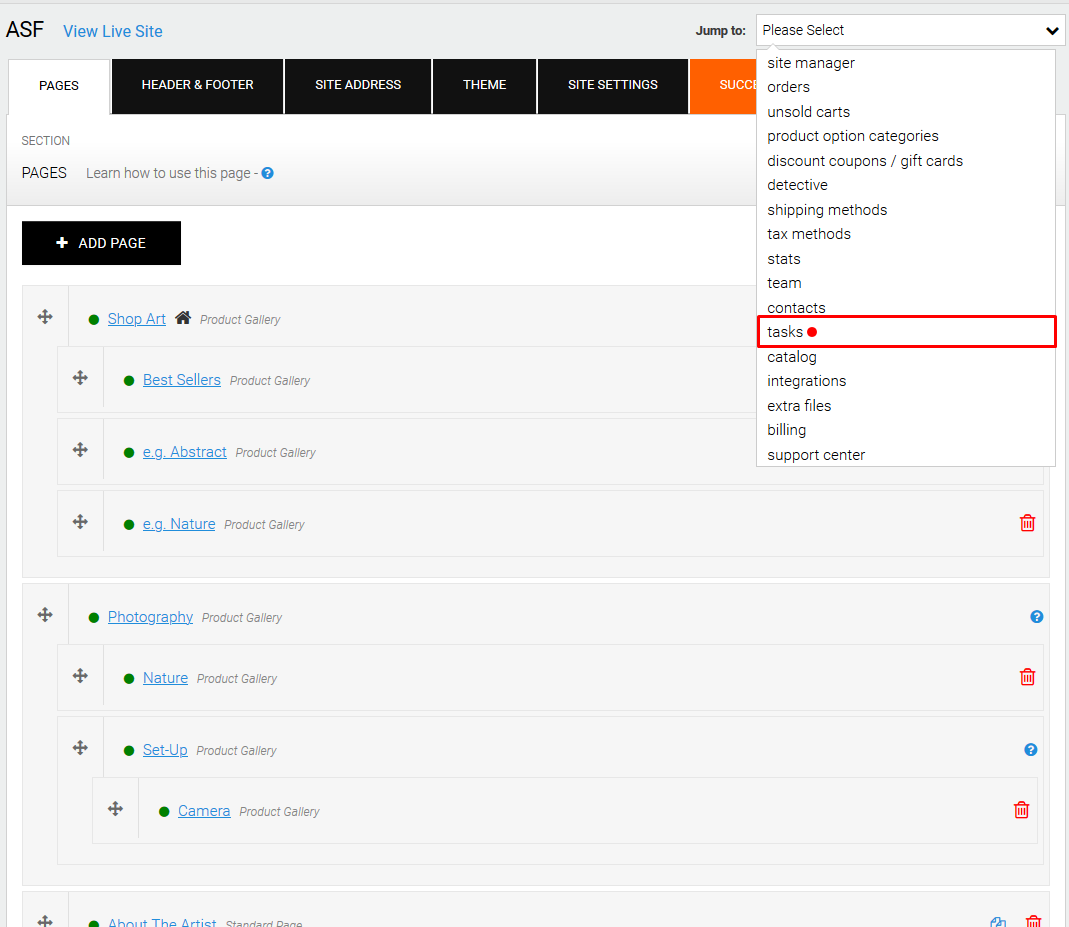Open the Theme tab
1069x927 pixels.
click(x=484, y=85)
